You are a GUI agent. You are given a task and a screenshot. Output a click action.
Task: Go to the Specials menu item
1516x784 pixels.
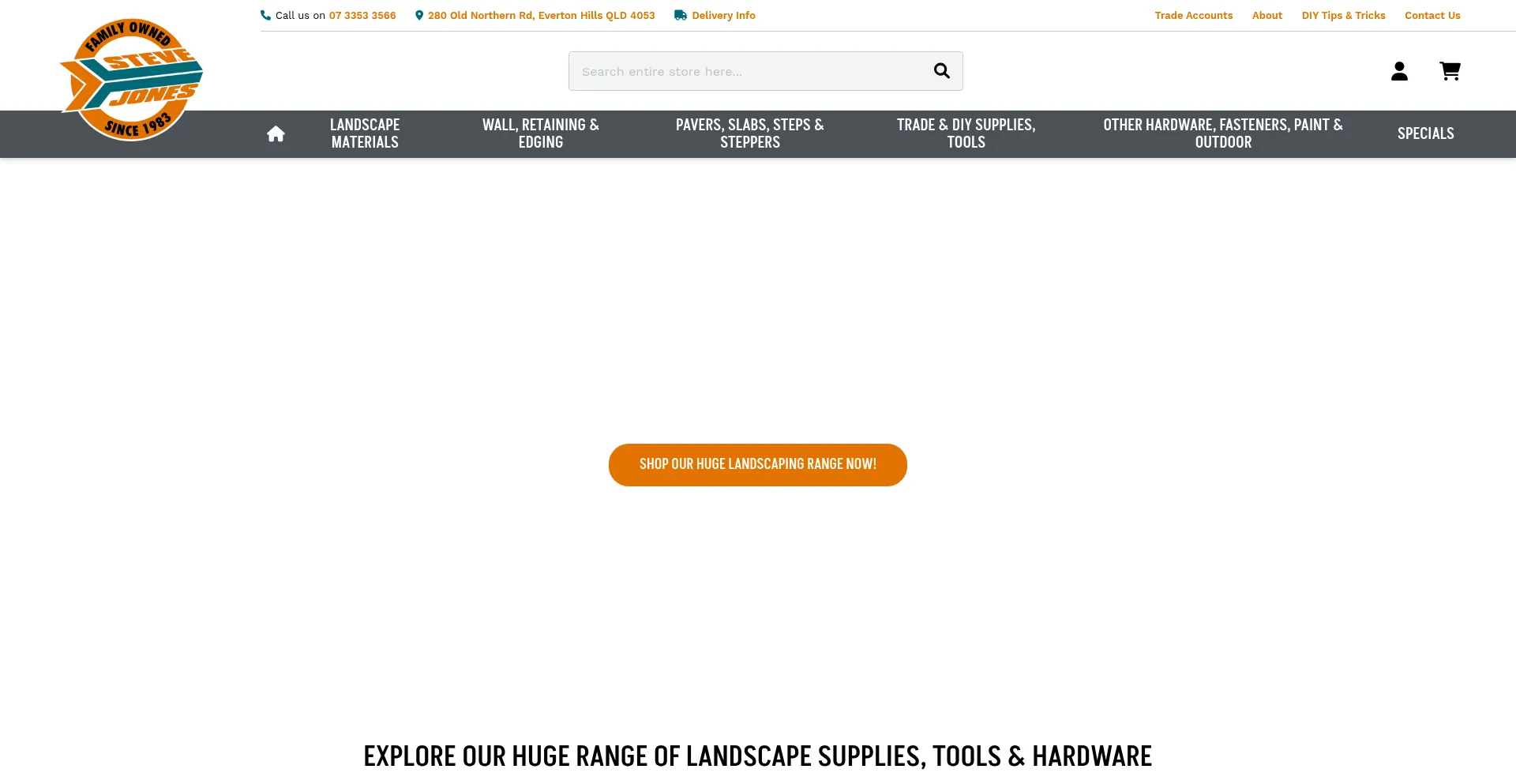pyautogui.click(x=1425, y=133)
